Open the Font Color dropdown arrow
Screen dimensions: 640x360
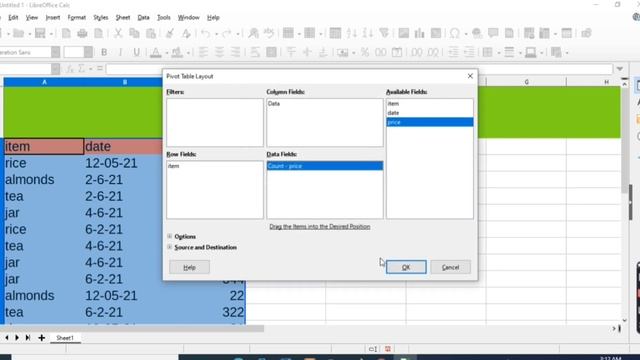tap(166, 53)
